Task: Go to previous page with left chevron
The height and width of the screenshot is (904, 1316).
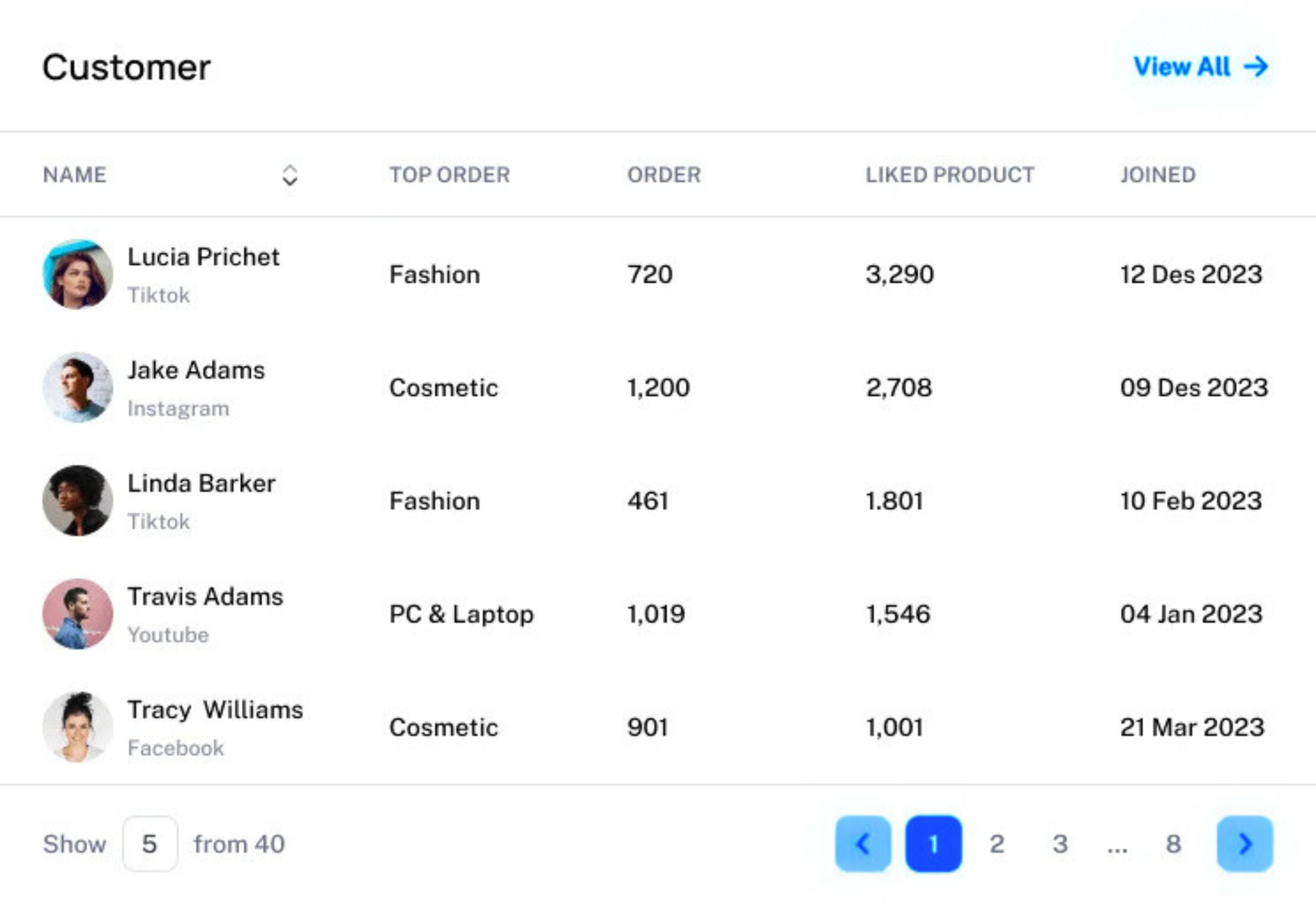Action: tap(863, 843)
